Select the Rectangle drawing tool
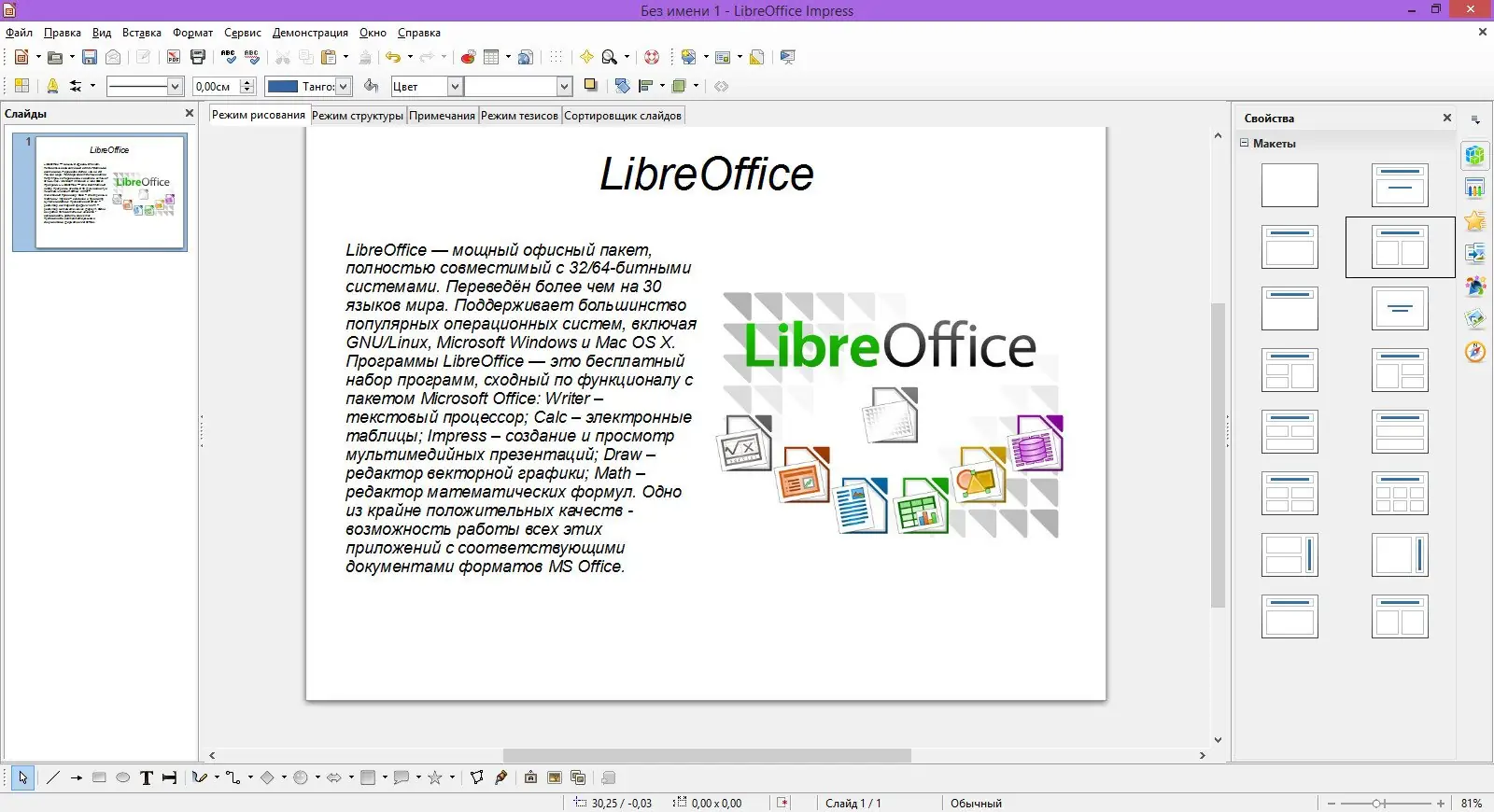 tap(99, 777)
